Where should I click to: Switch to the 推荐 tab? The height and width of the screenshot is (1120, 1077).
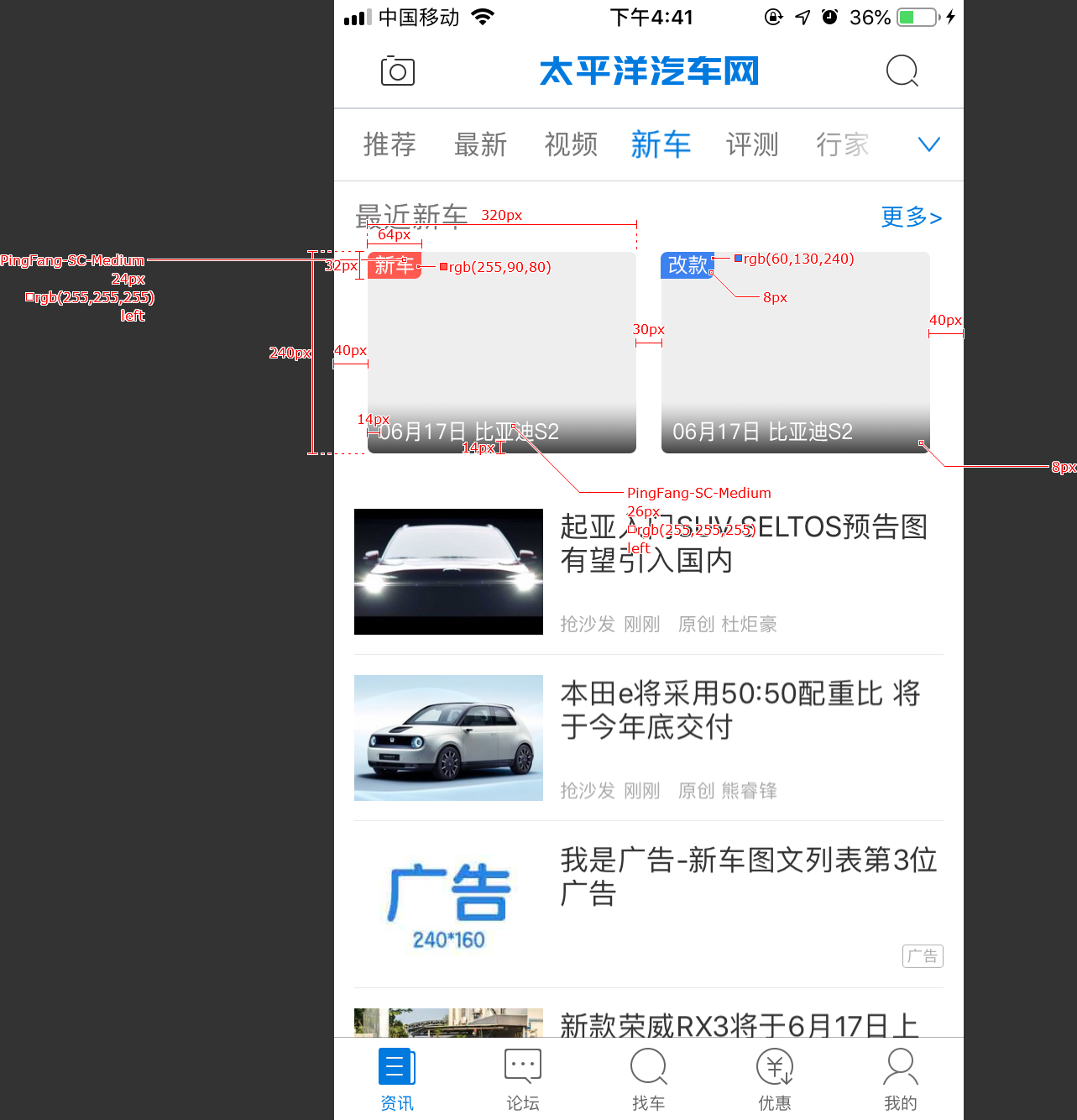tap(389, 144)
